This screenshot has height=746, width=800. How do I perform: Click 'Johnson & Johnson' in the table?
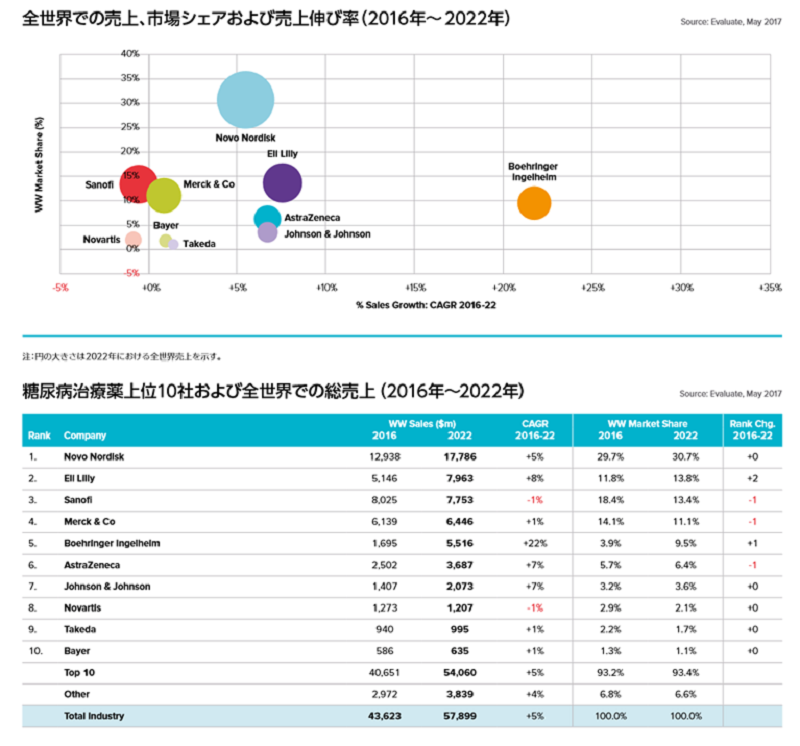(107, 587)
